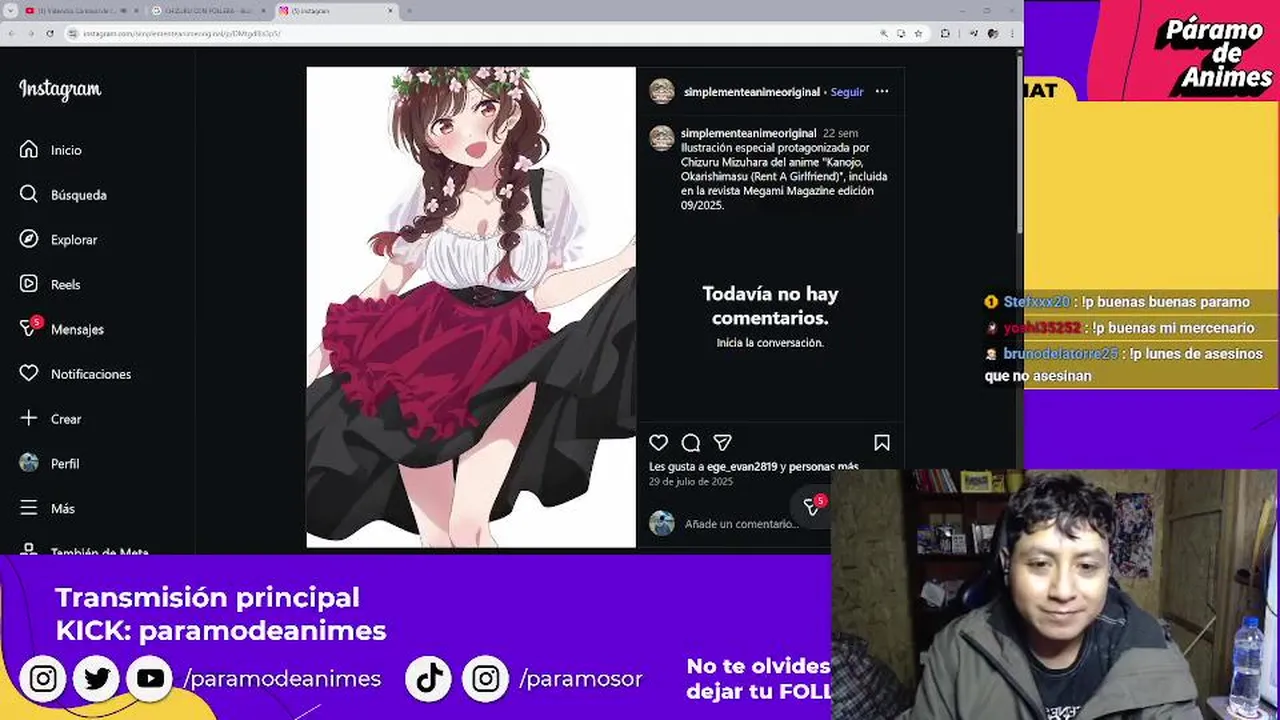Click 'Todavía no hay comentarios.' heading
Screen dimensions: 1280x720
click(770, 306)
